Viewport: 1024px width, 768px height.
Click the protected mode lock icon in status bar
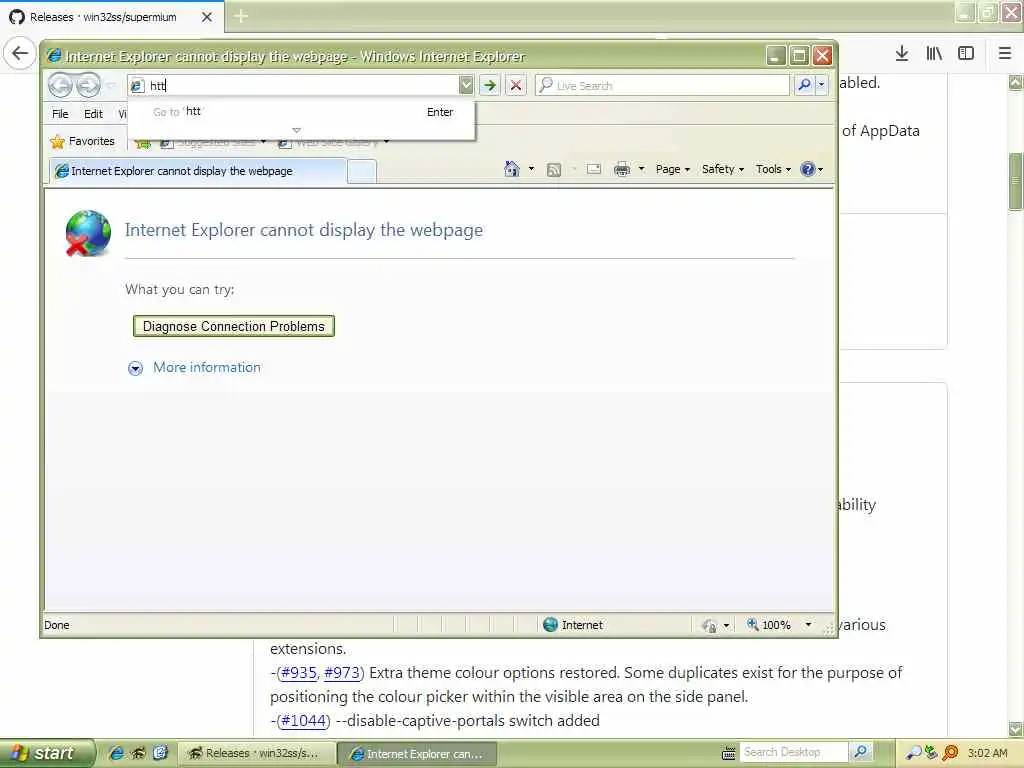click(x=709, y=626)
